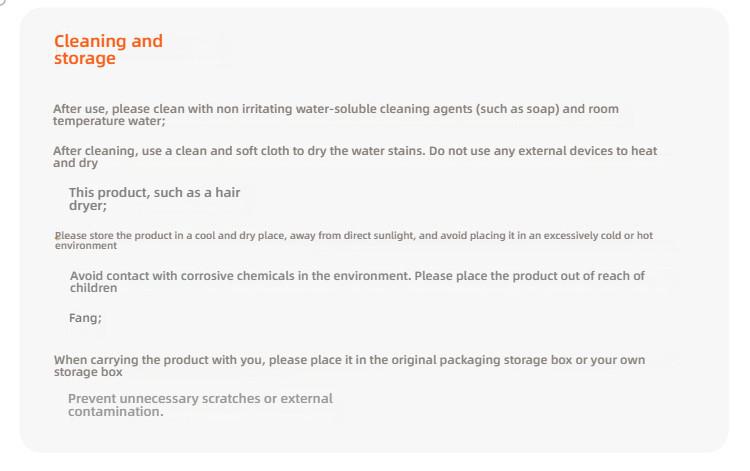Click the word "environment" below the store line
The image size is (750, 471).
[x=86, y=245]
